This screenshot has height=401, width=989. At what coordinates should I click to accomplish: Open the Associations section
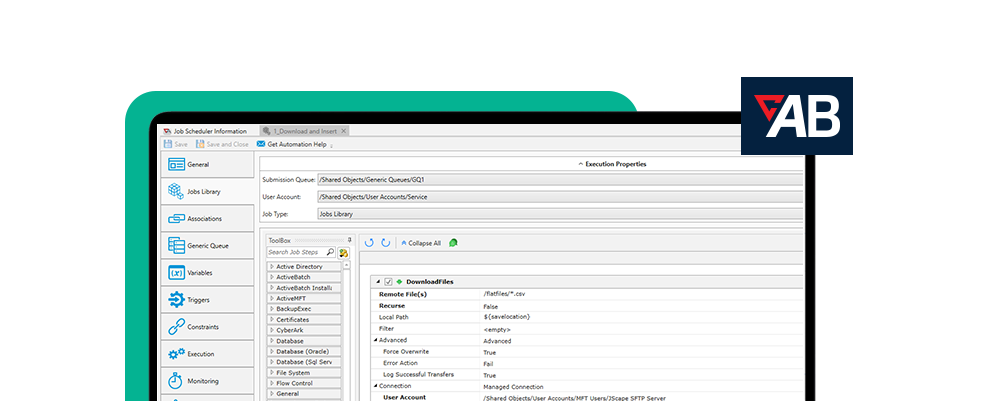click(208, 219)
